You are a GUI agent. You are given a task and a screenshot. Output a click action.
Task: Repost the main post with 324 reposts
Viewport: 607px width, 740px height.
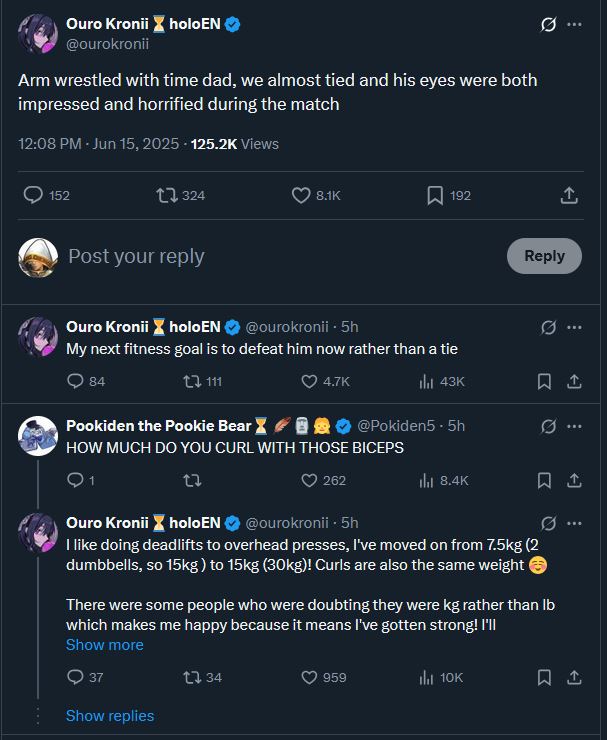tap(167, 195)
